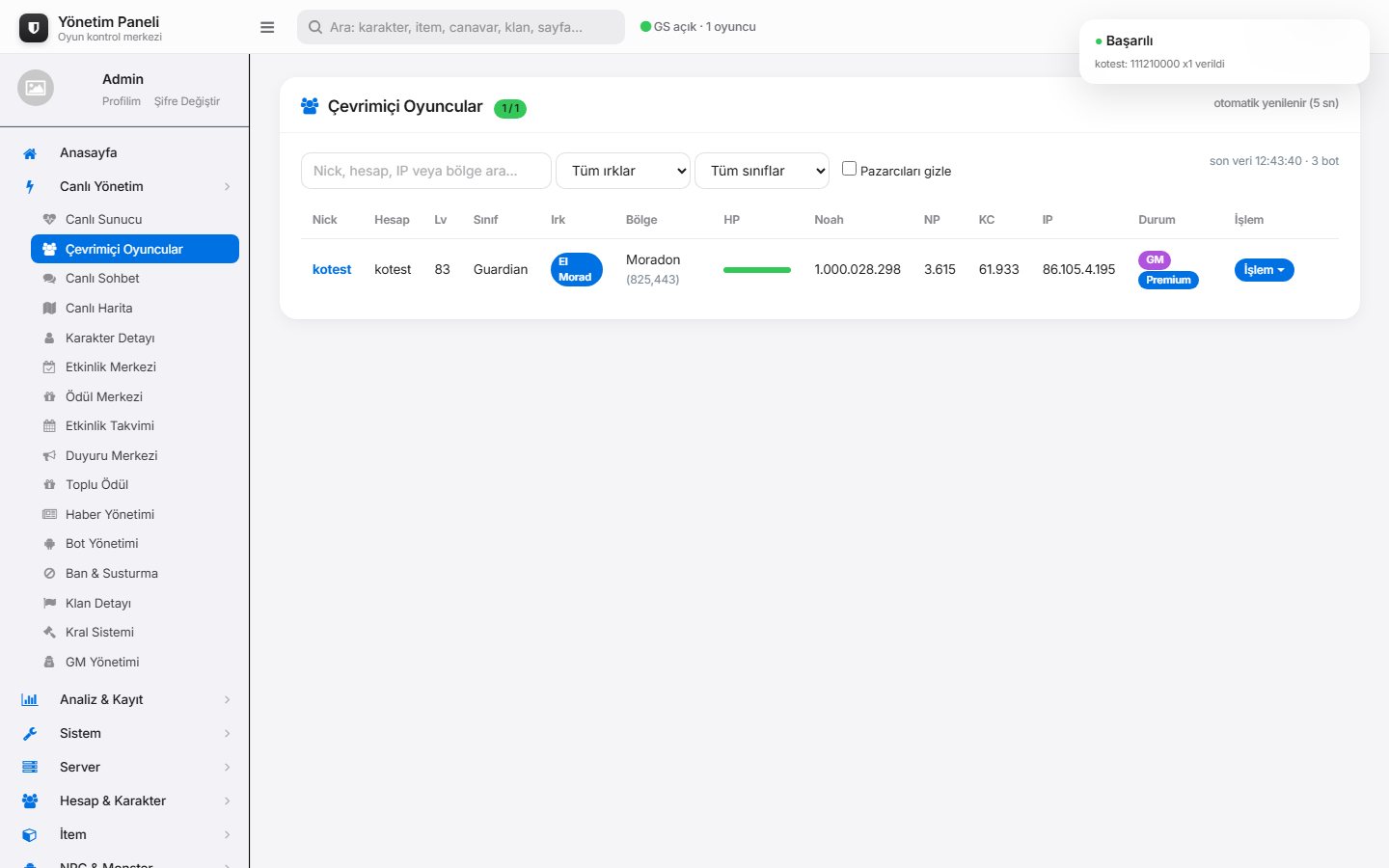Click the GM Yönetimi icon
The image size is (1389, 868).
(x=49, y=663)
